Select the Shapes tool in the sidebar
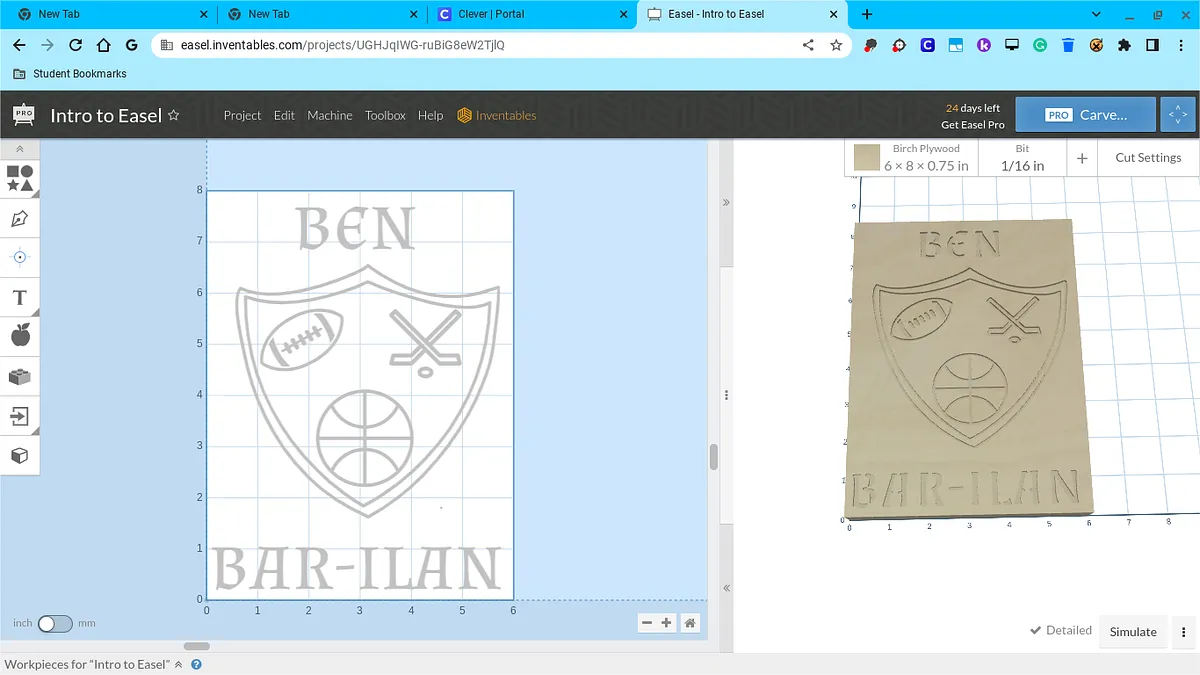The width and height of the screenshot is (1200, 675). point(20,179)
